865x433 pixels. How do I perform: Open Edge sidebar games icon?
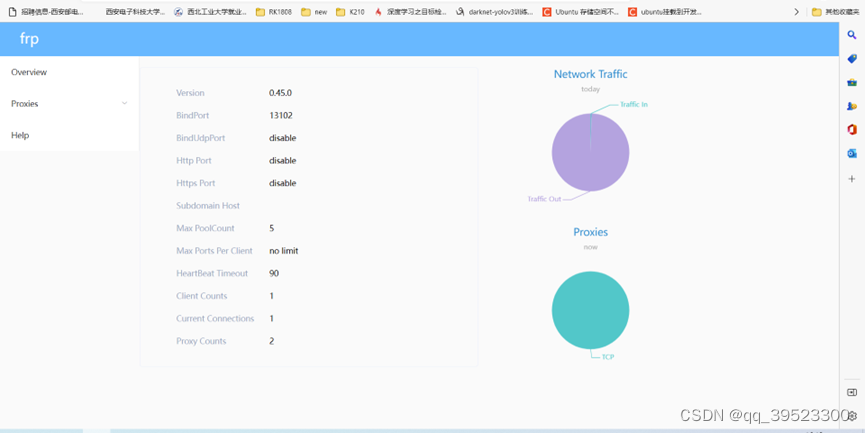click(x=852, y=106)
